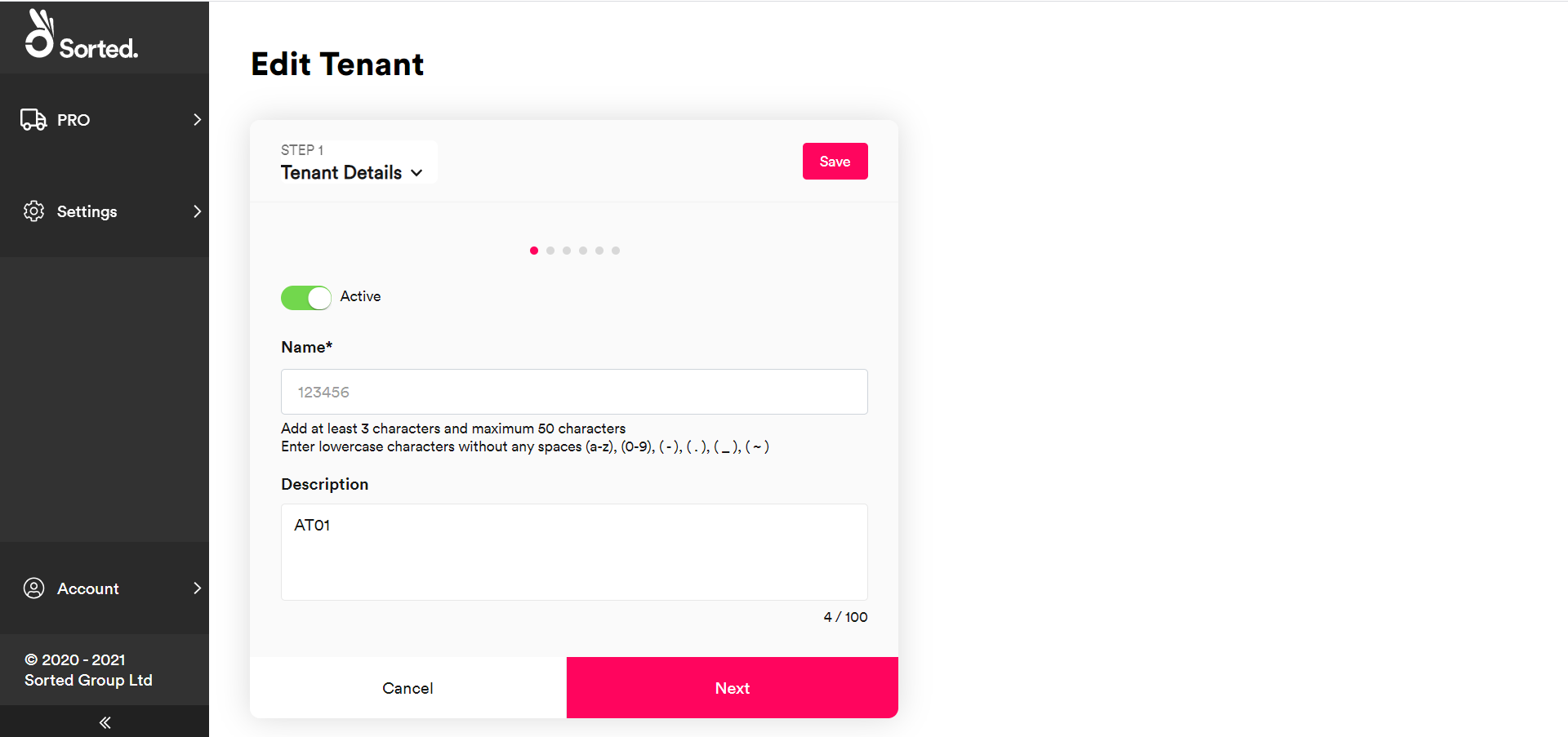Click the PRO truck icon
The image size is (1568, 737).
(x=33, y=119)
